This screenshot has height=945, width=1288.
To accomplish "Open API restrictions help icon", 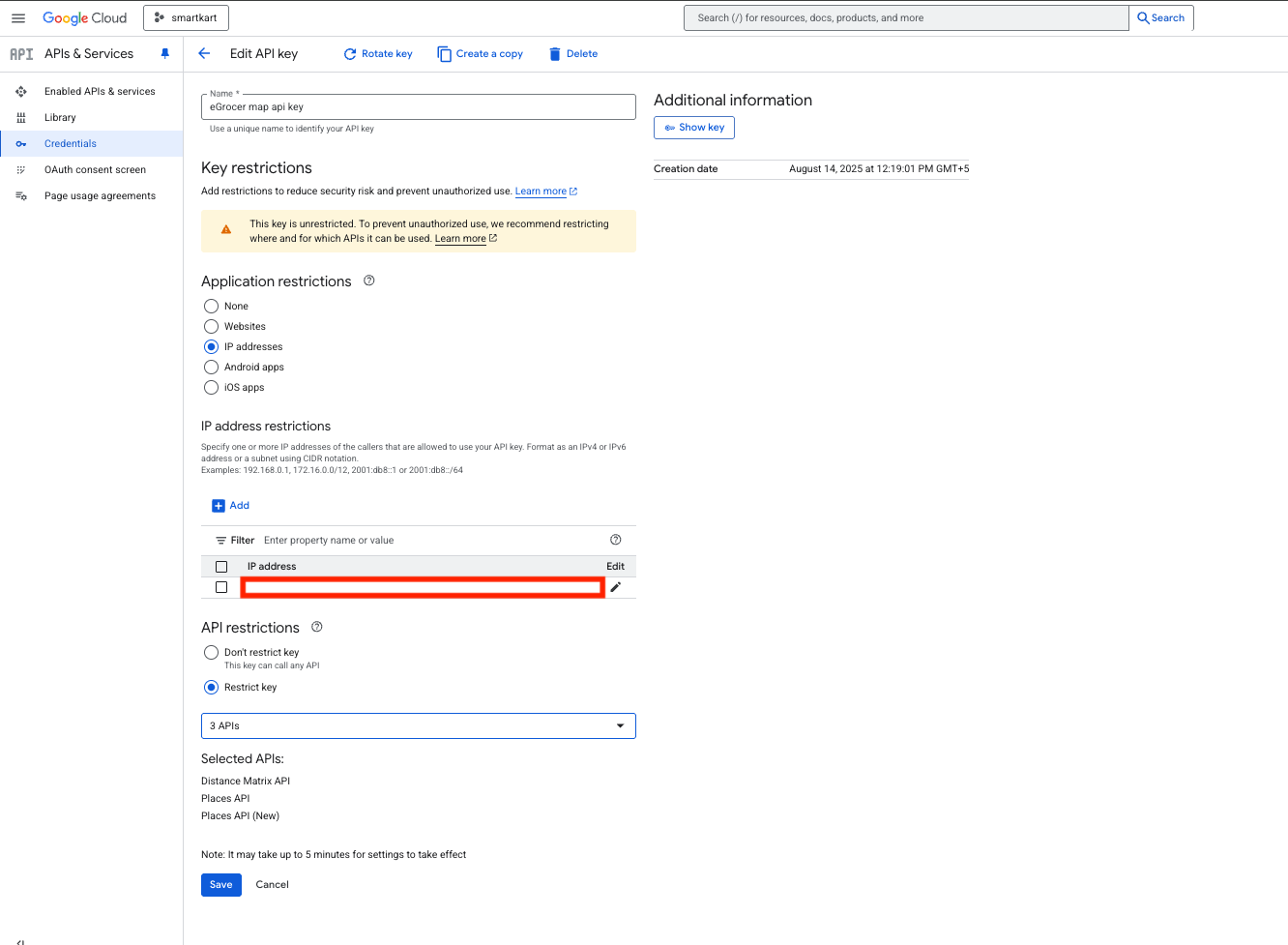I will point(316,627).
